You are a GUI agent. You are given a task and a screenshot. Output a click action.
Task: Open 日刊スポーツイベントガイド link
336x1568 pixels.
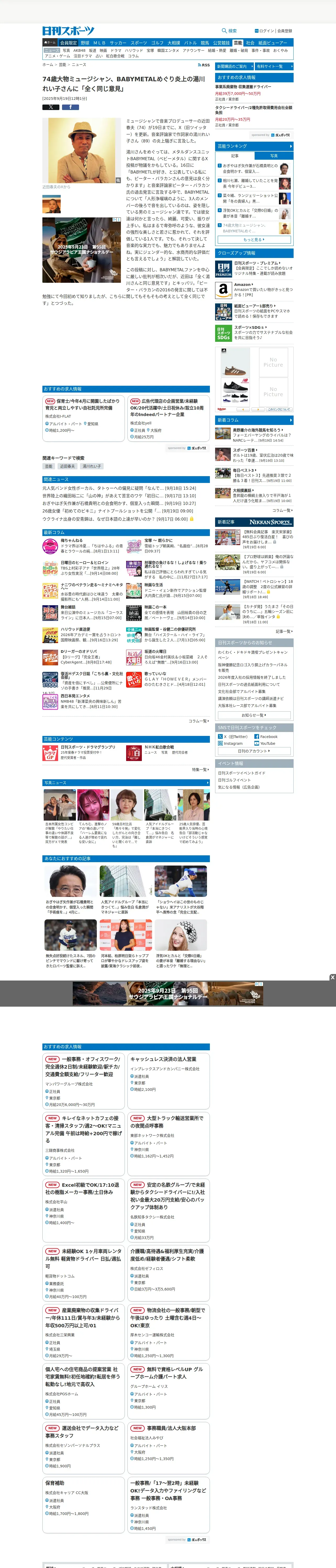pos(242,773)
